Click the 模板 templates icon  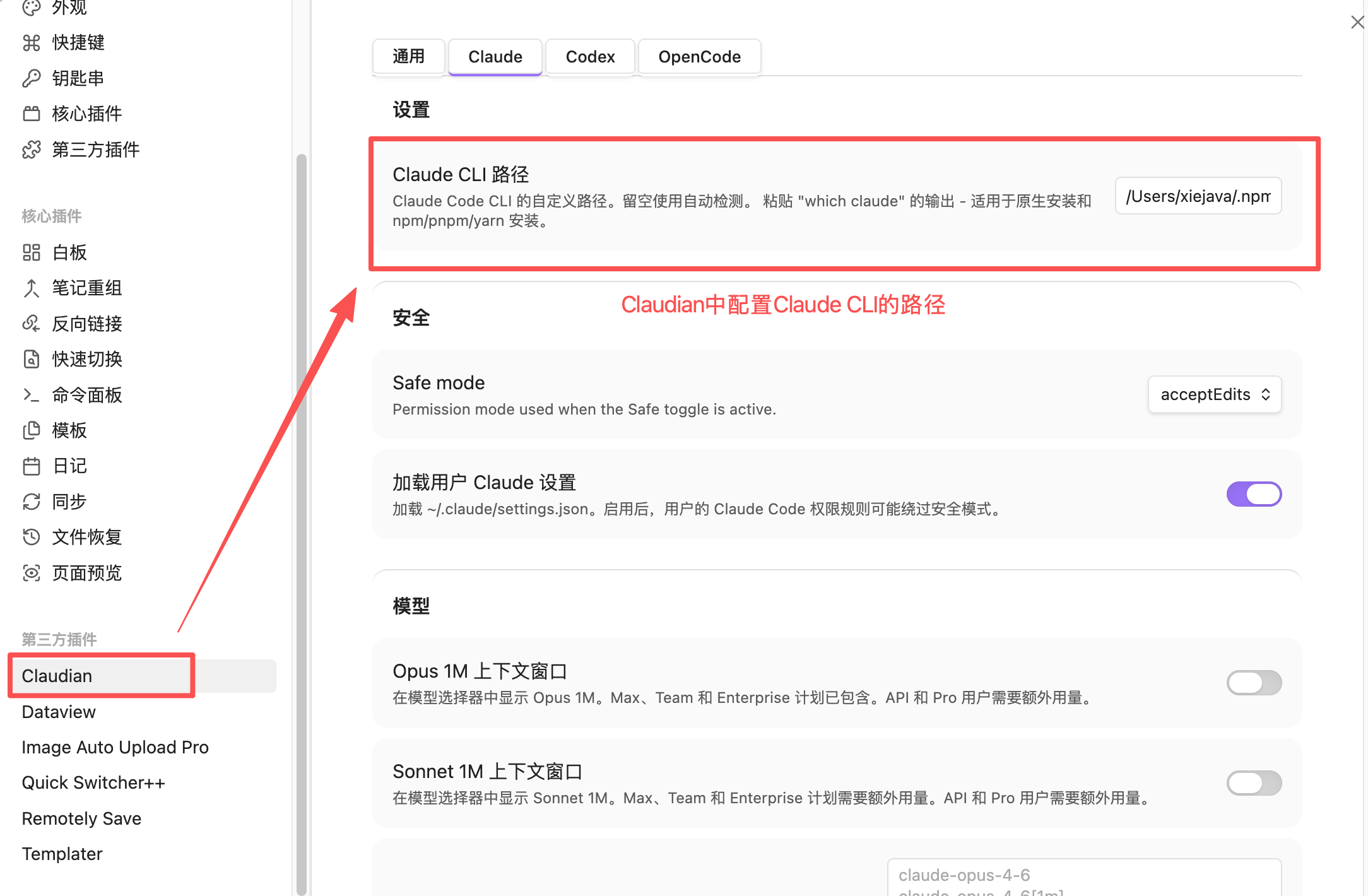point(32,430)
